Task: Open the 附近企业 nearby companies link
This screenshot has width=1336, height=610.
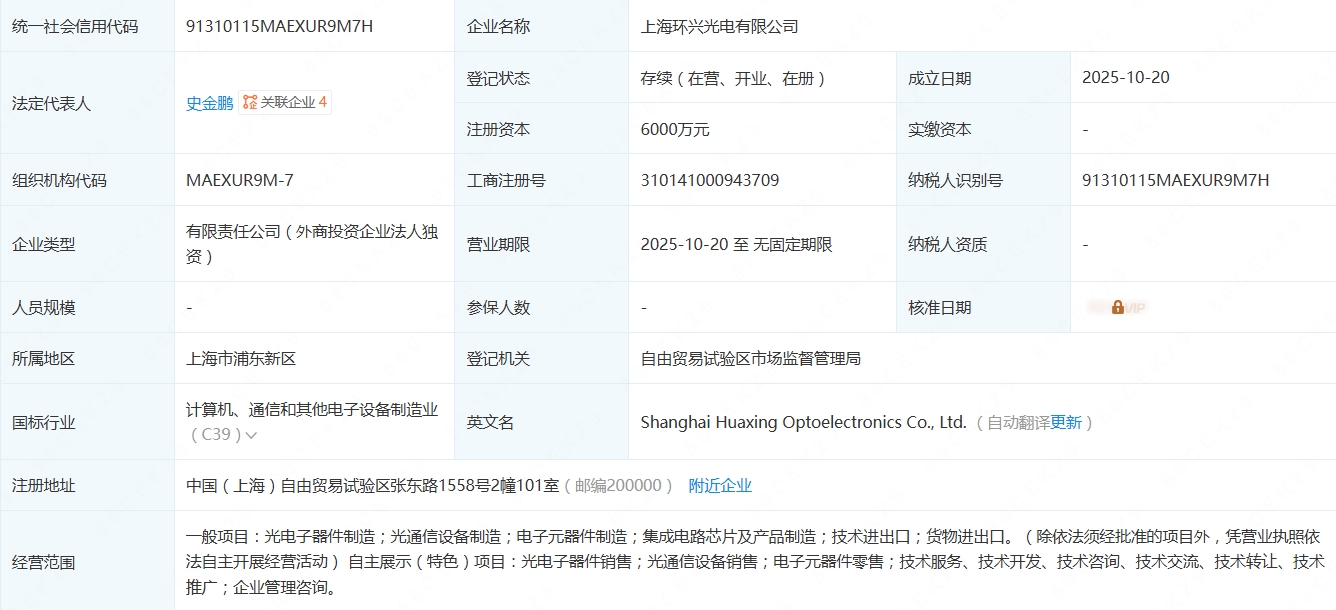Action: pos(720,486)
